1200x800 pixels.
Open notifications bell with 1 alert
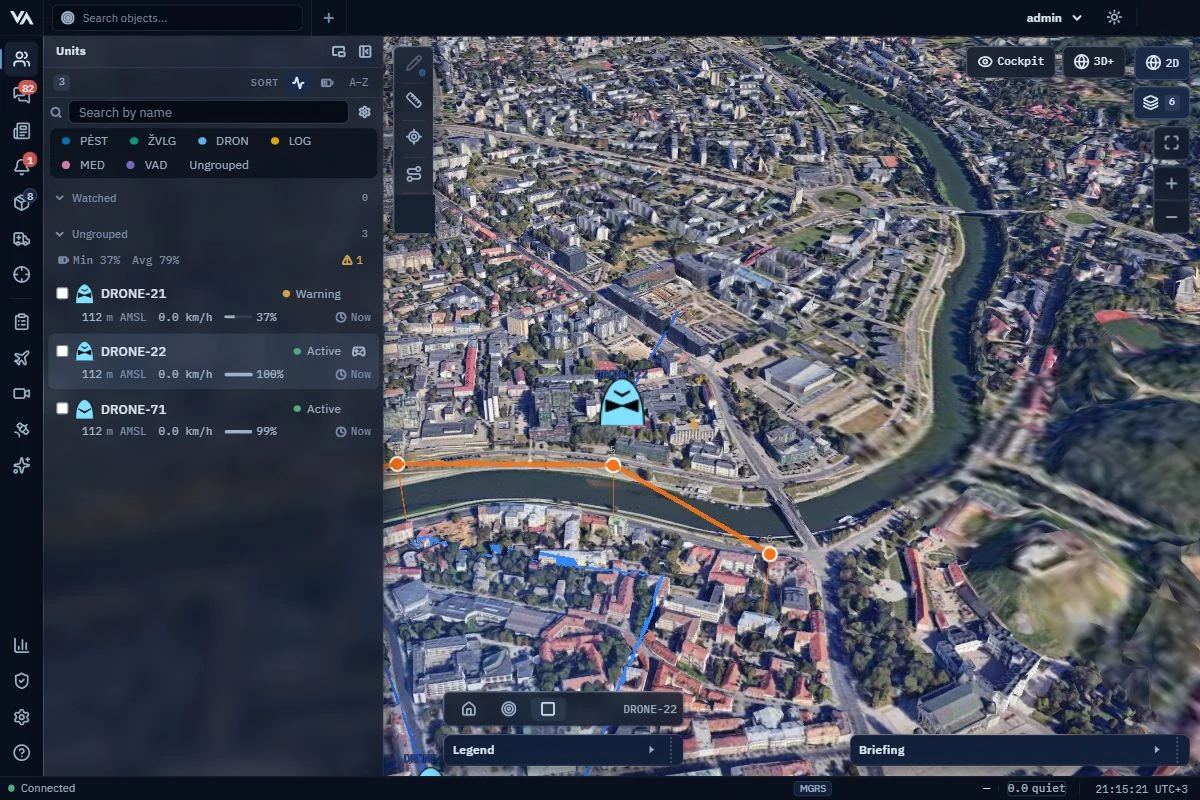pyautogui.click(x=22, y=166)
